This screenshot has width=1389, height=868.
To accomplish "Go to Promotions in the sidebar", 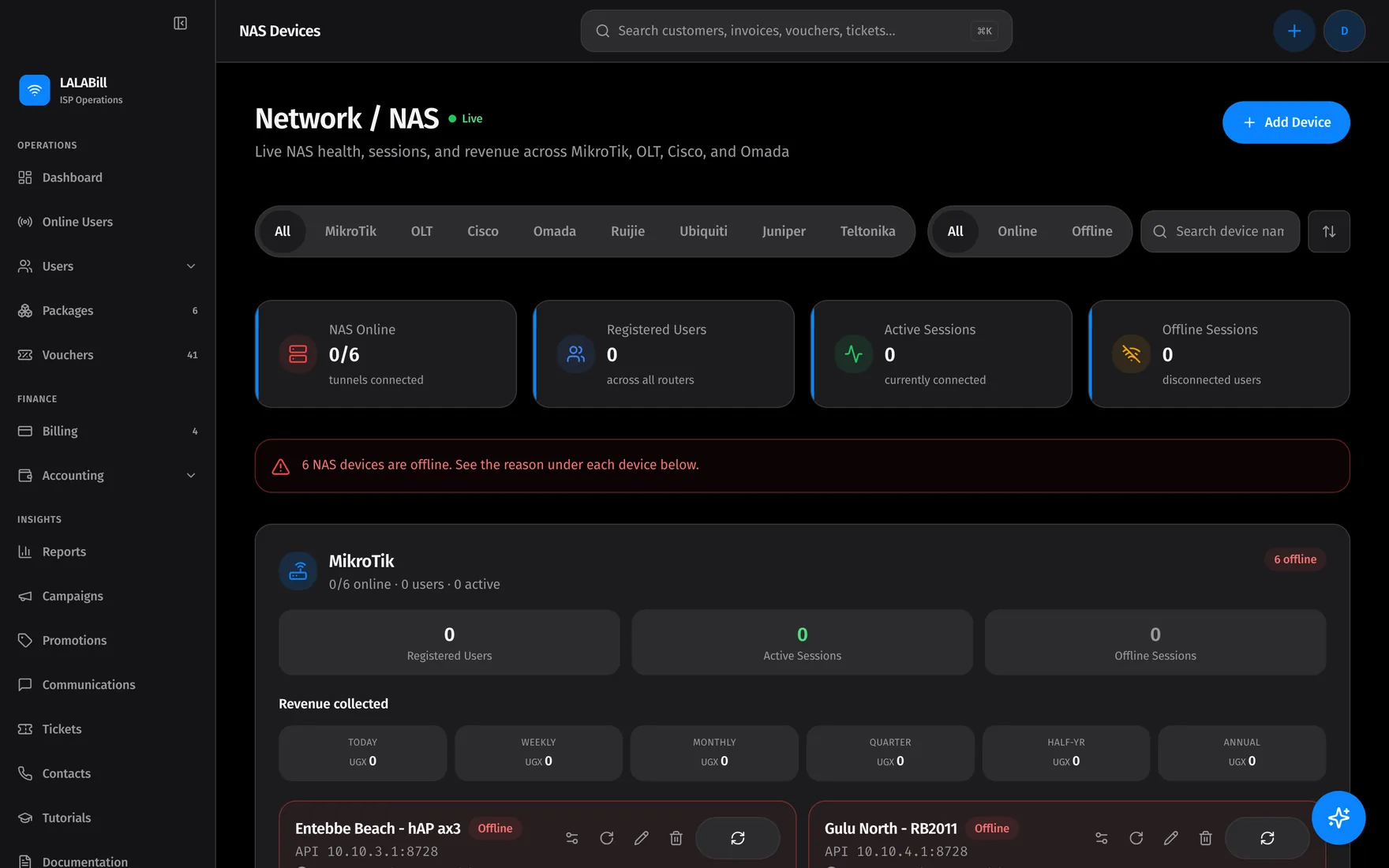I will 107,640.
